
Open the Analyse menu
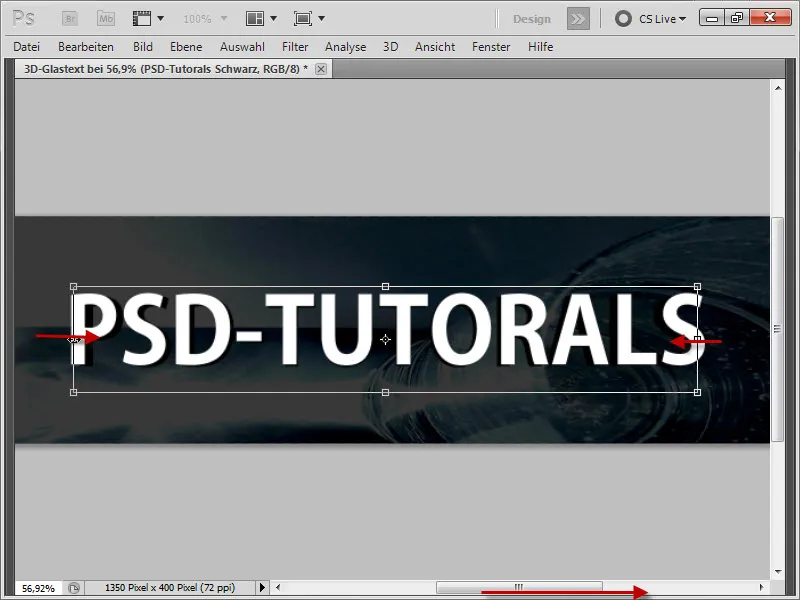[x=345, y=47]
